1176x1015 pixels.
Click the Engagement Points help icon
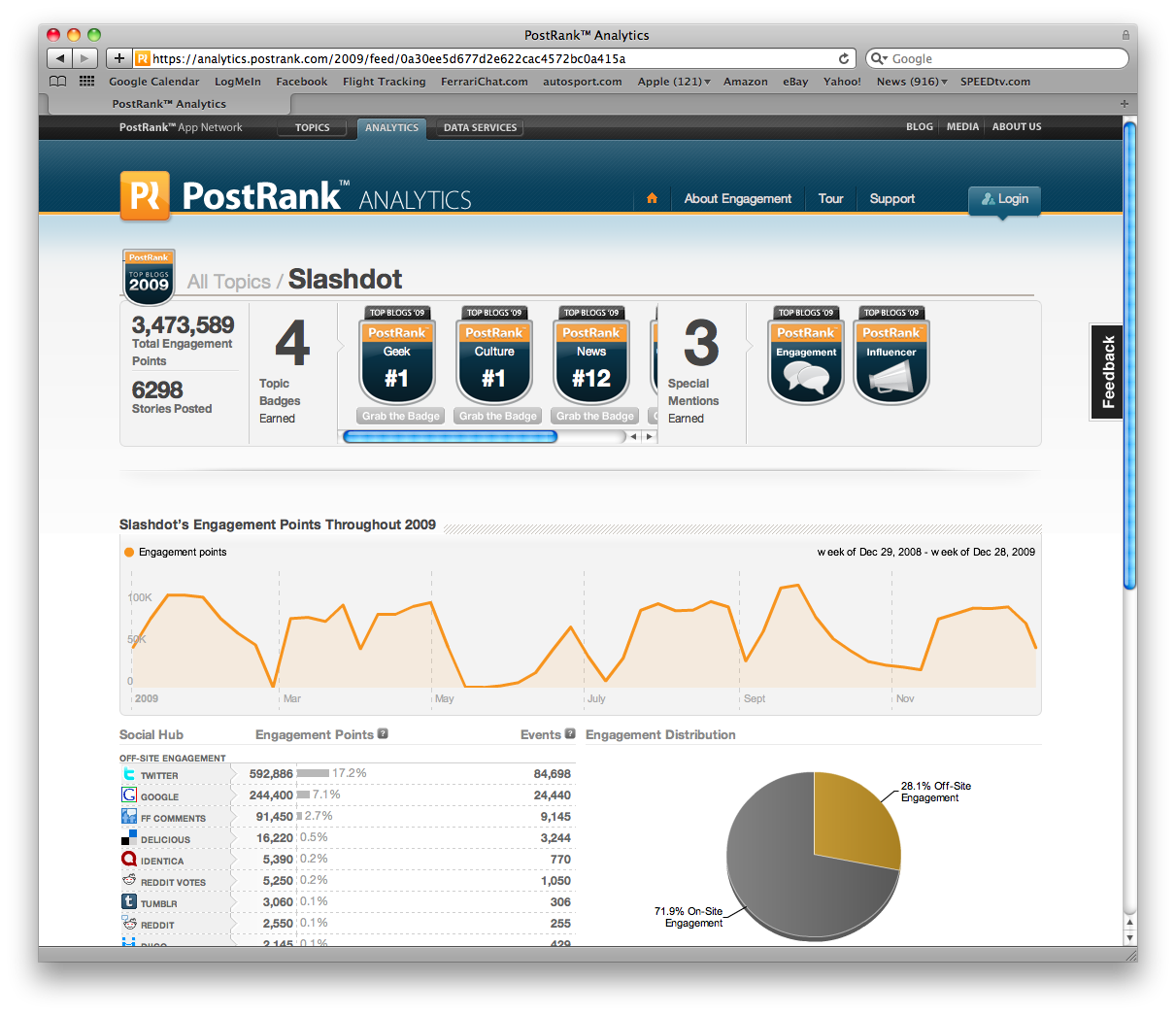[383, 734]
